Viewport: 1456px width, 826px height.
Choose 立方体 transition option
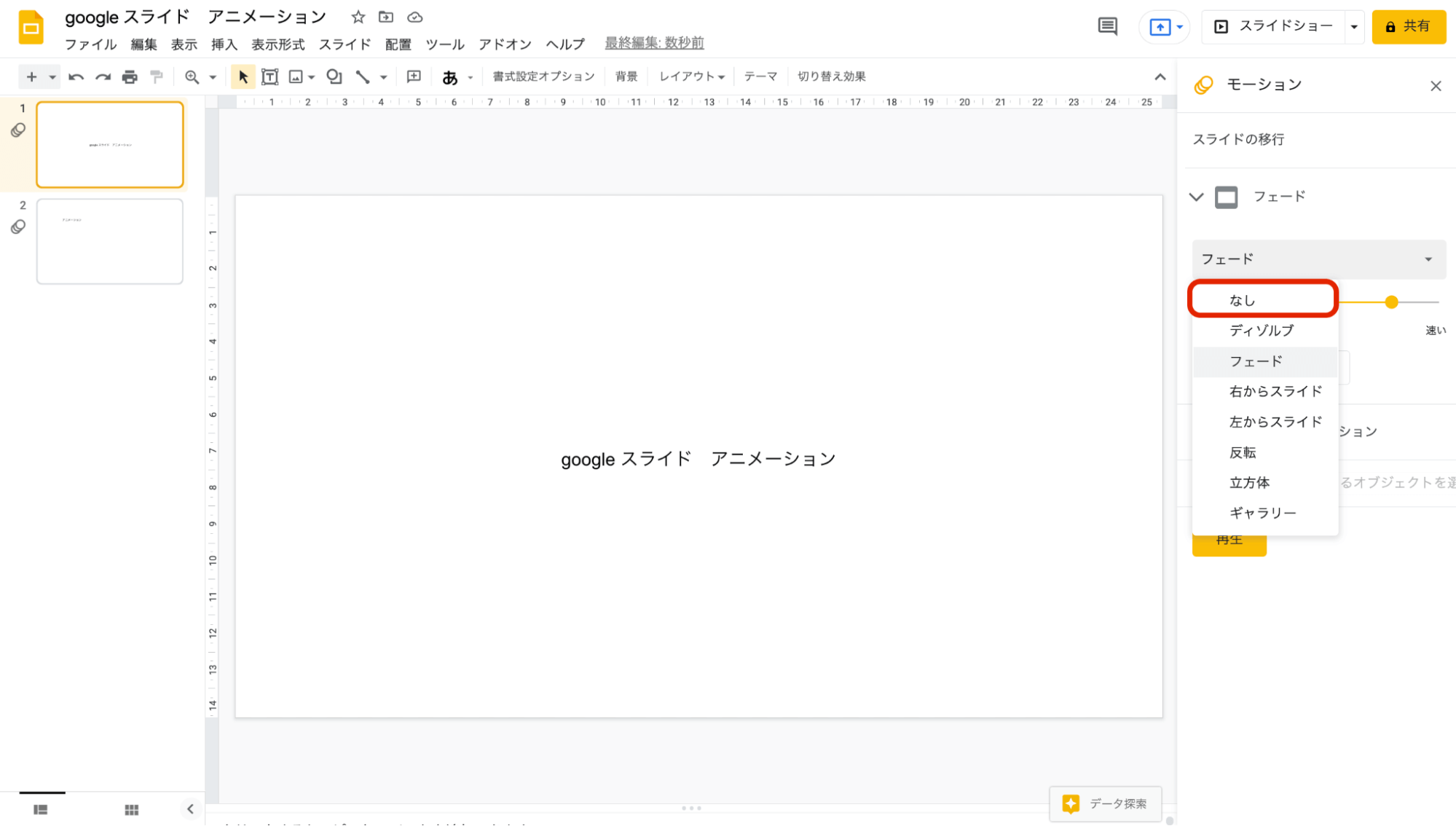pos(1264,483)
